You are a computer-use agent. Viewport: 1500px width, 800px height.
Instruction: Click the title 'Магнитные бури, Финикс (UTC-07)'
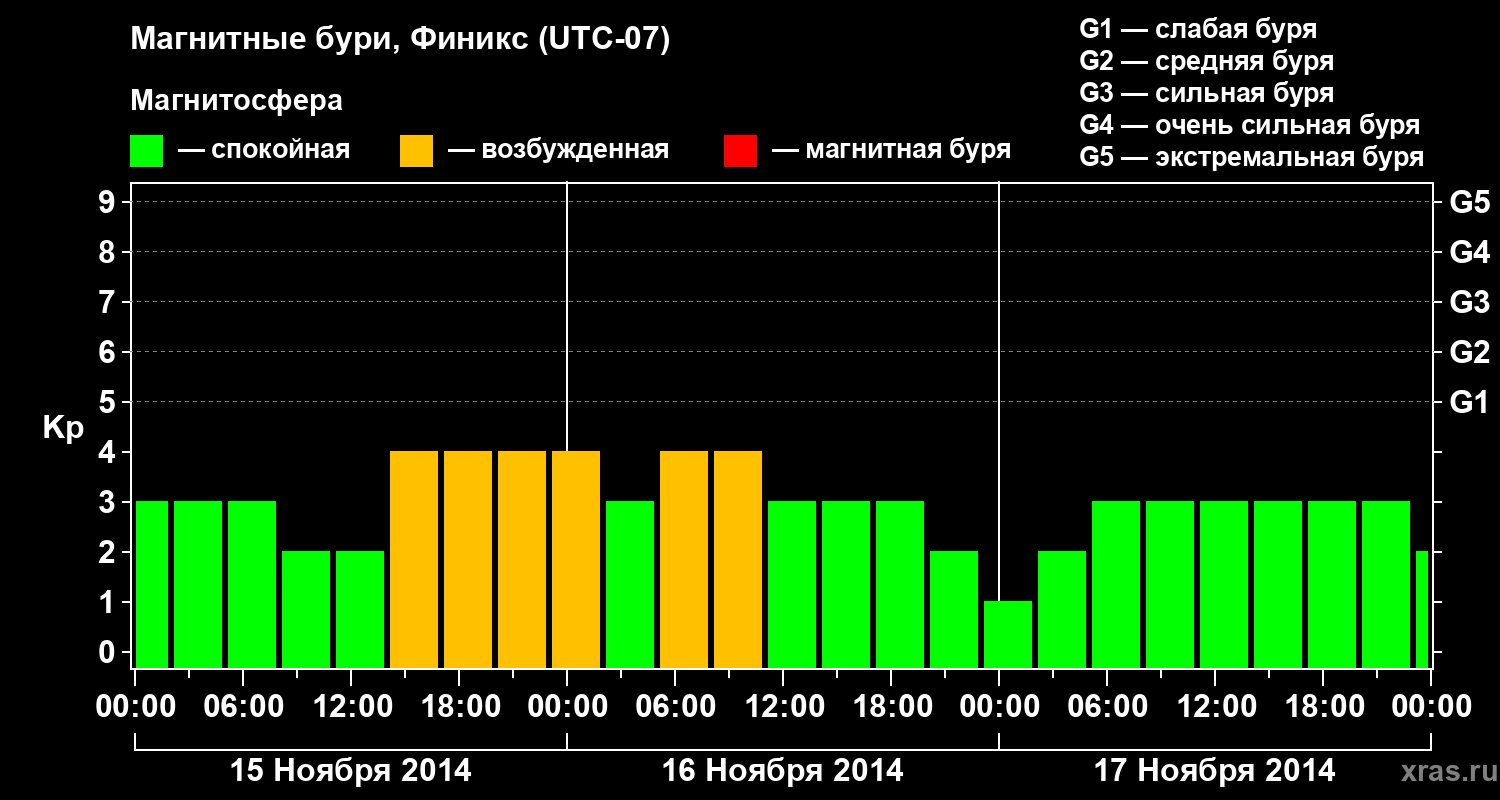400,41
